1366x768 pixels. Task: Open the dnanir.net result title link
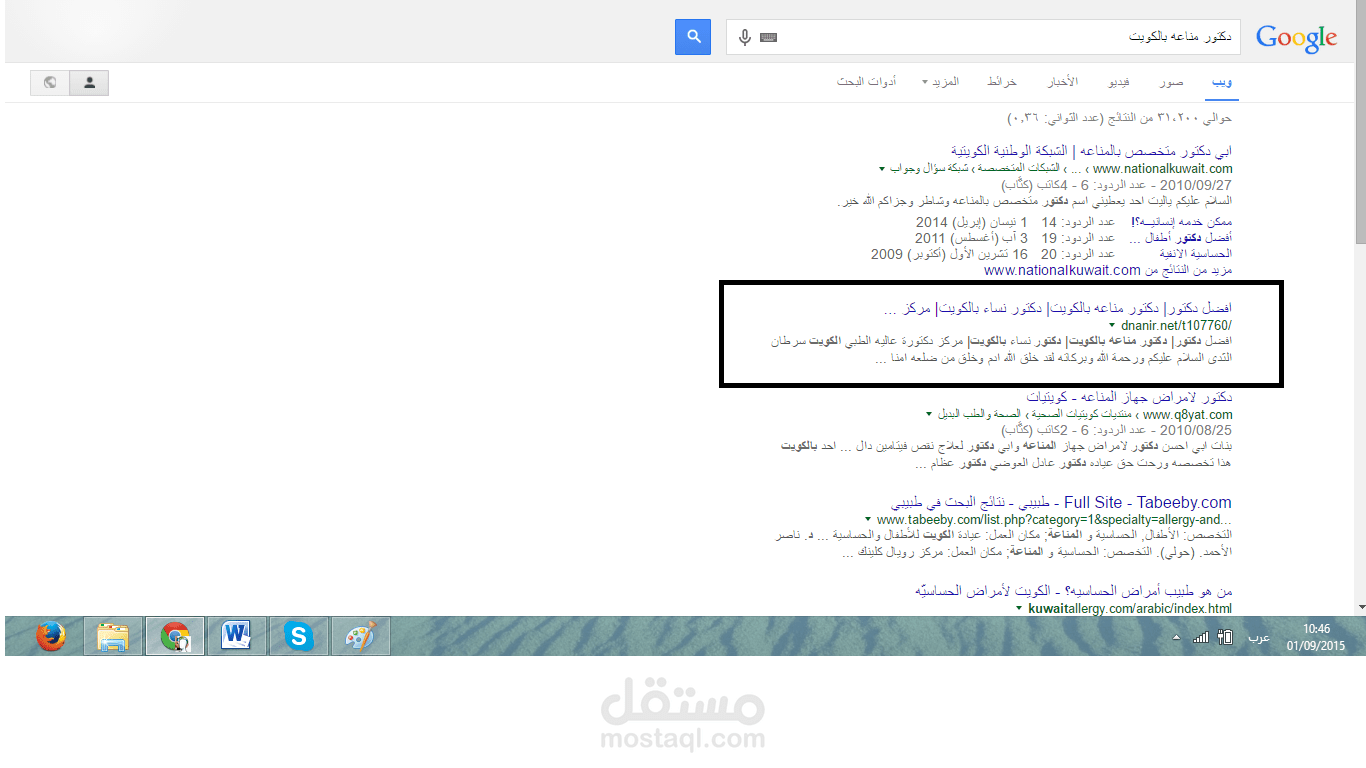tap(1059, 307)
